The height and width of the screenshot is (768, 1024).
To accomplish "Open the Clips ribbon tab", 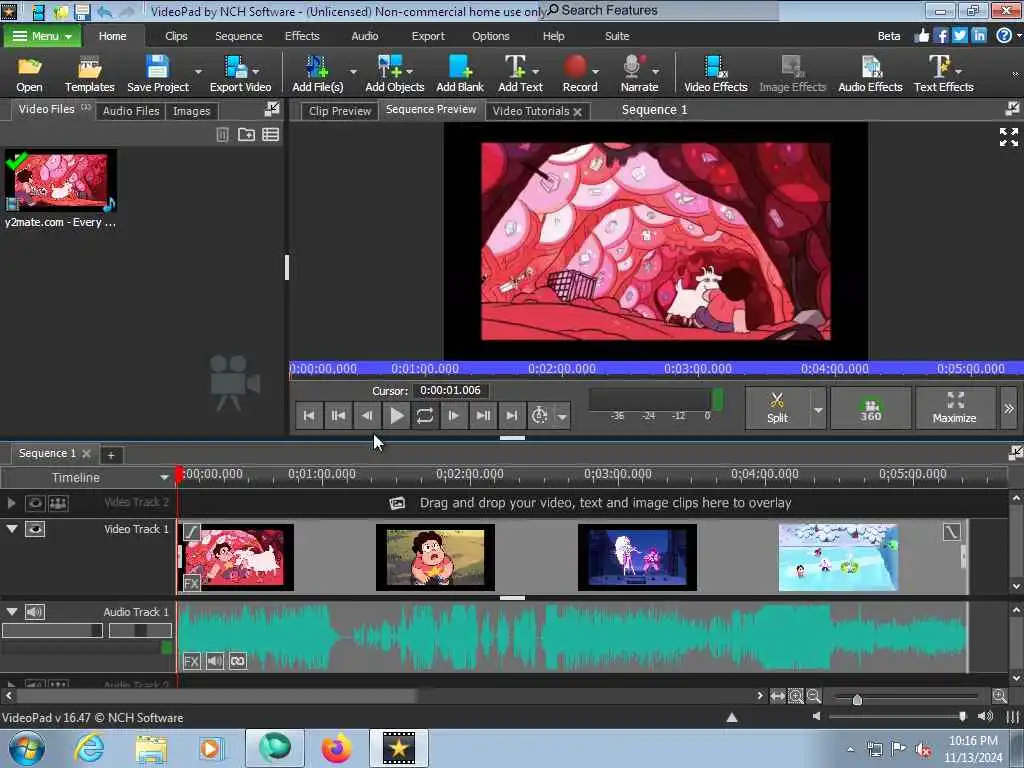I will point(176,36).
